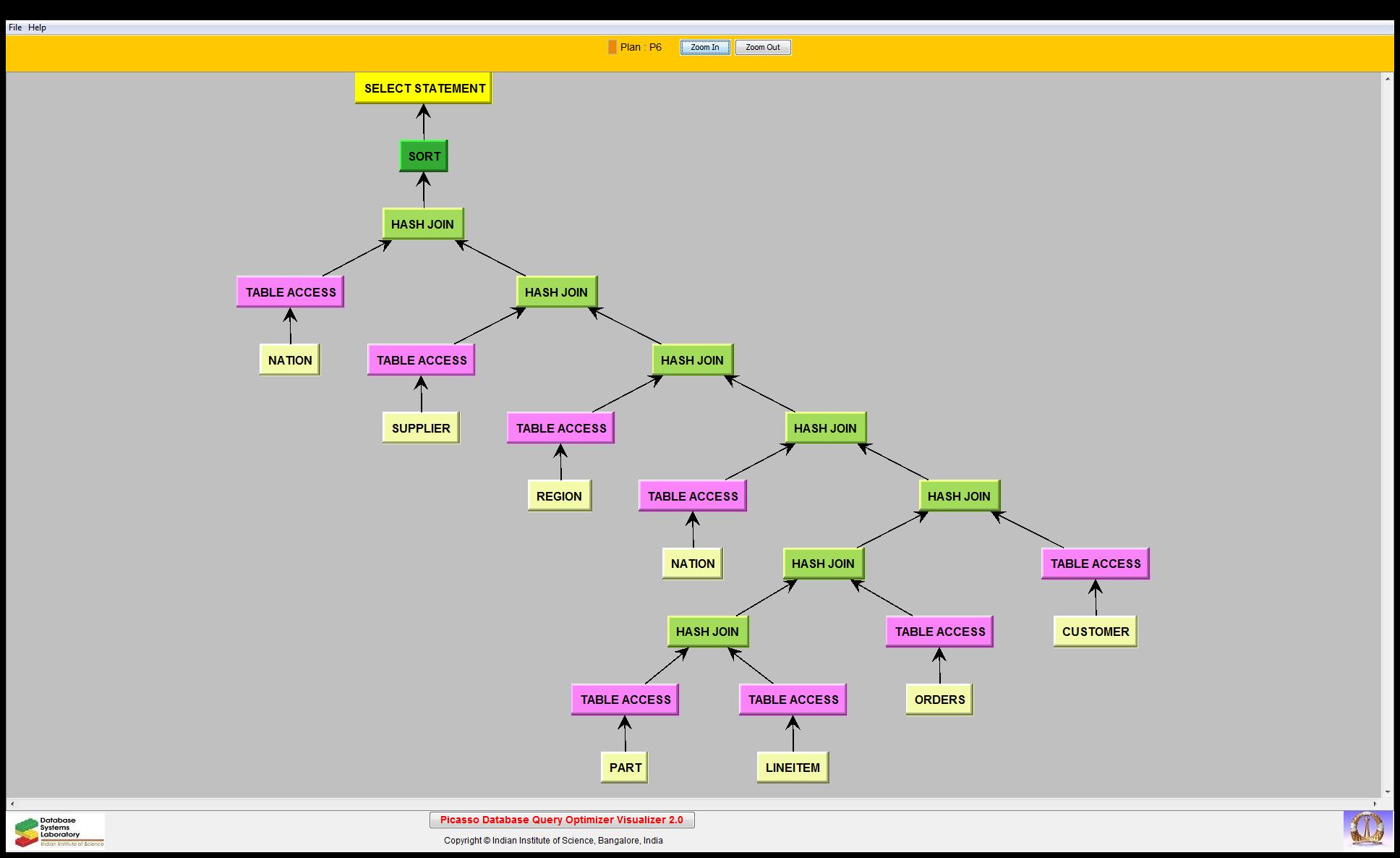Open the Help menu
This screenshot has width=1400, height=858.
coord(37,27)
